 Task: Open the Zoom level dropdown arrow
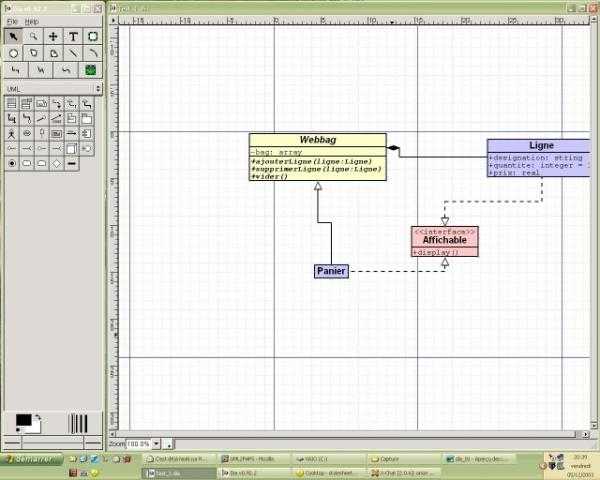coord(156,444)
